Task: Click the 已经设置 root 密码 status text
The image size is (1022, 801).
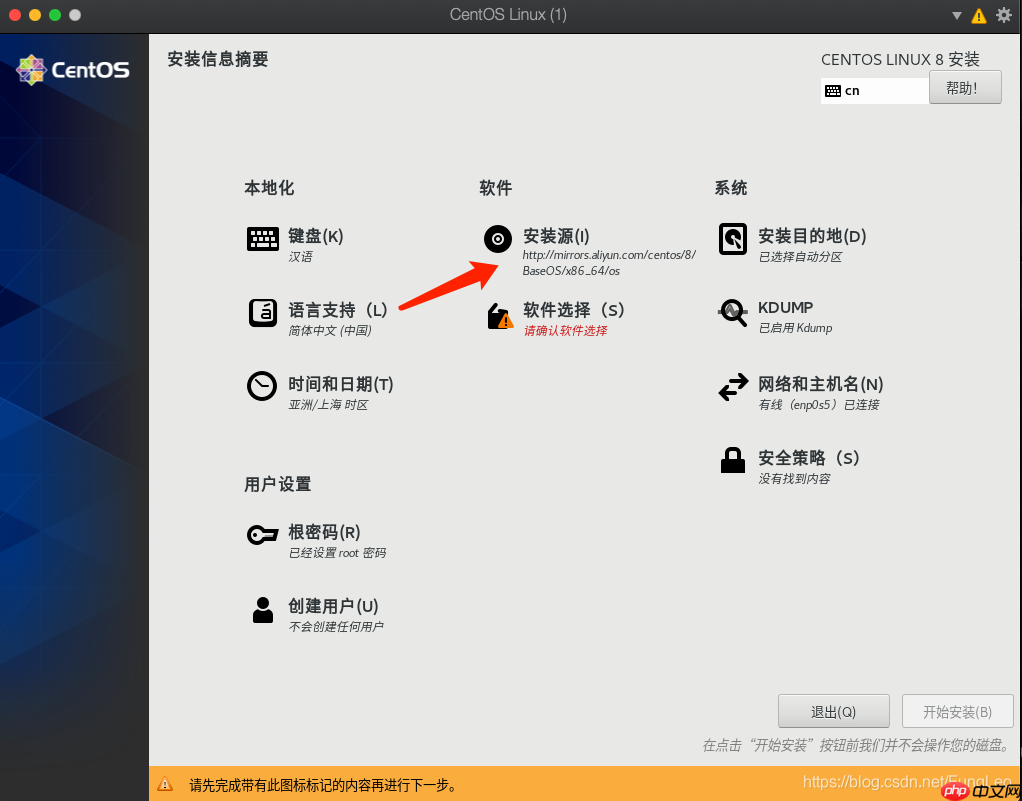Action: [337, 553]
